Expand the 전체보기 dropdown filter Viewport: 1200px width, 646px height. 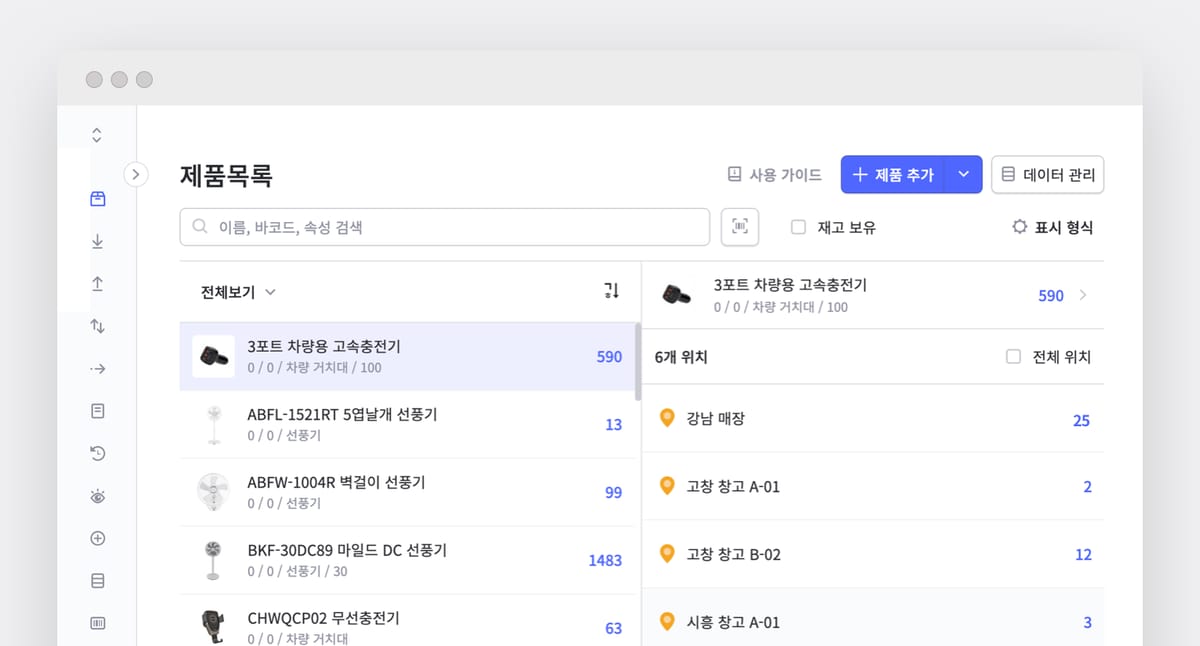(238, 292)
